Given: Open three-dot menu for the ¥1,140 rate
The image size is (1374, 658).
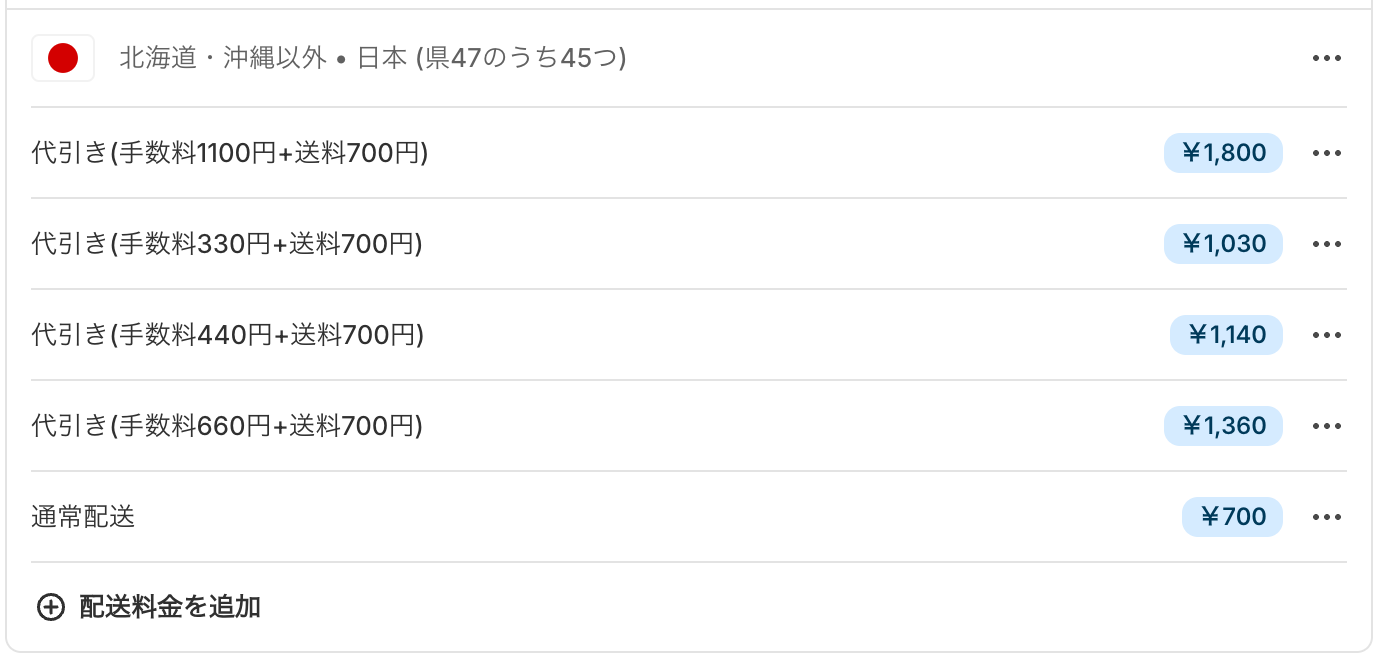Looking at the screenshot, I should pos(1326,335).
